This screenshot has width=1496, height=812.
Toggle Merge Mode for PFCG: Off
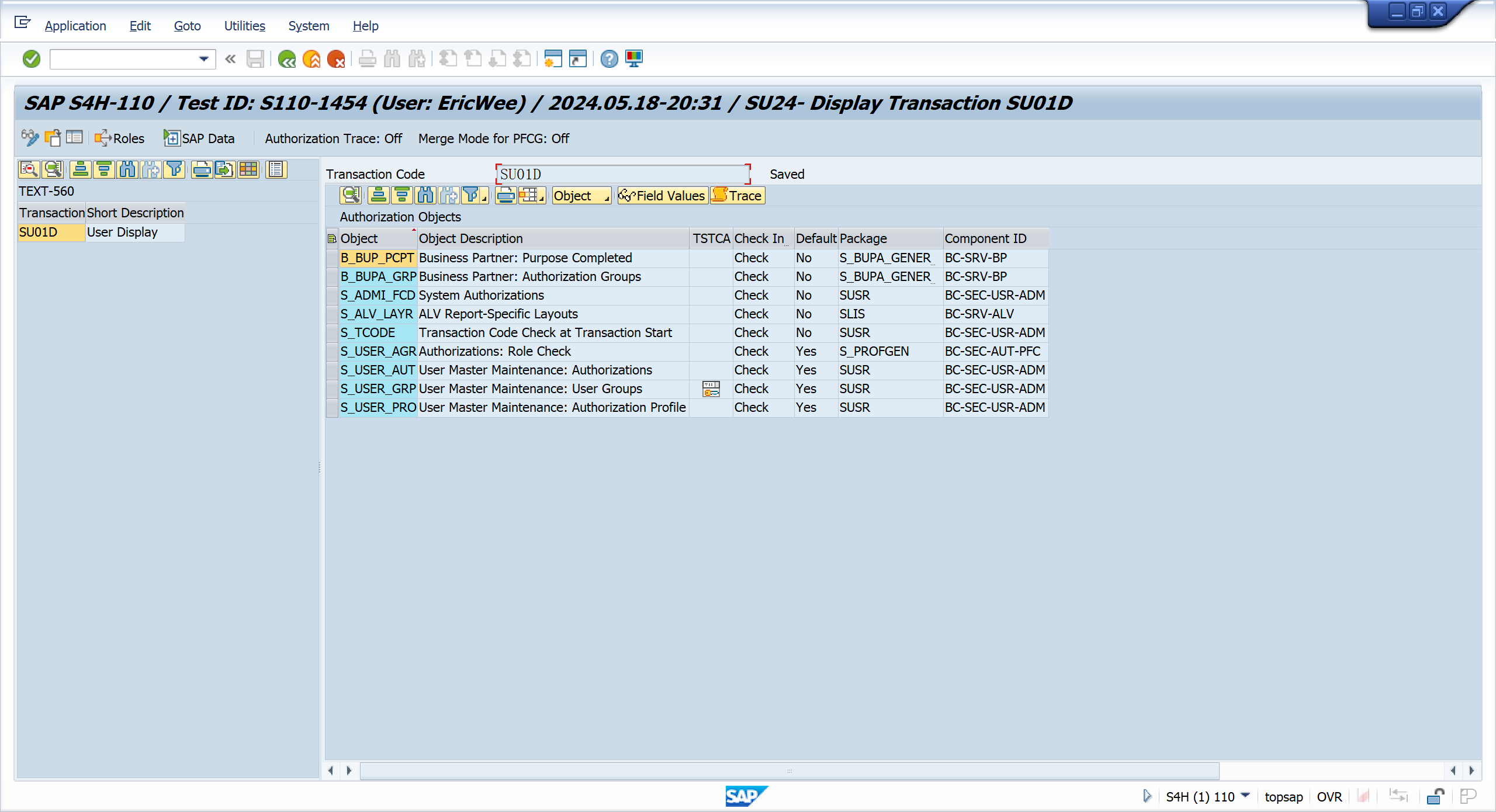[x=493, y=138]
